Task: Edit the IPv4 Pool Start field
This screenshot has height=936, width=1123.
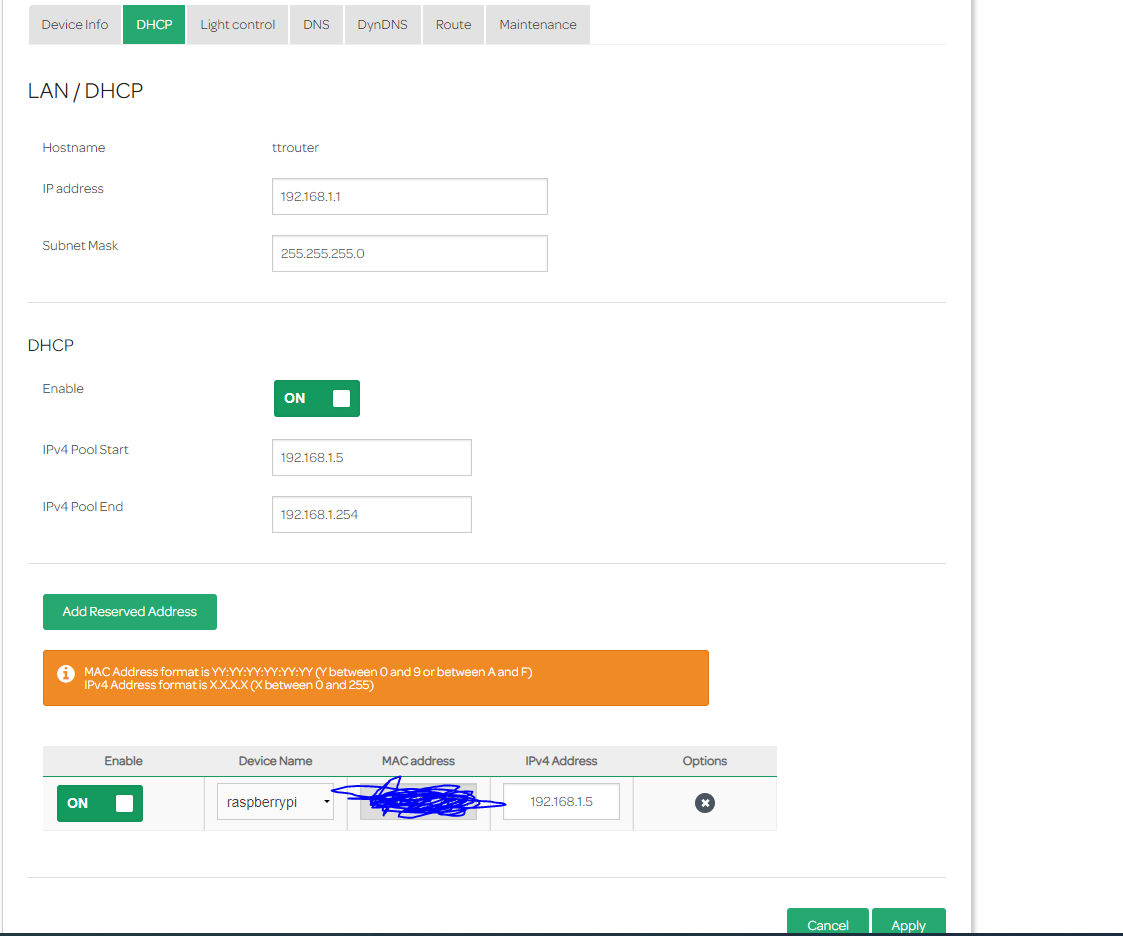Action: 371,458
